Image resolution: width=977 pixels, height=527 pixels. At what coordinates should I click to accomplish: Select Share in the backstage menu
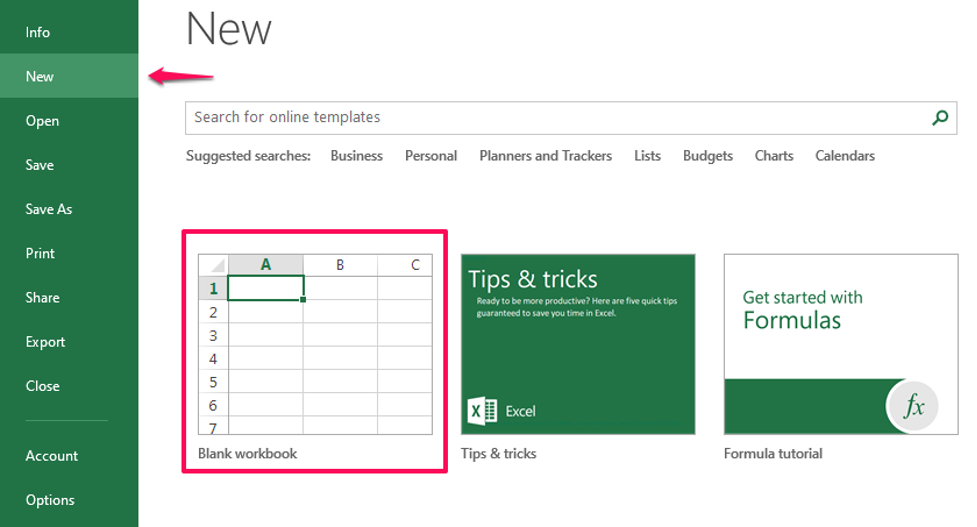(x=42, y=298)
